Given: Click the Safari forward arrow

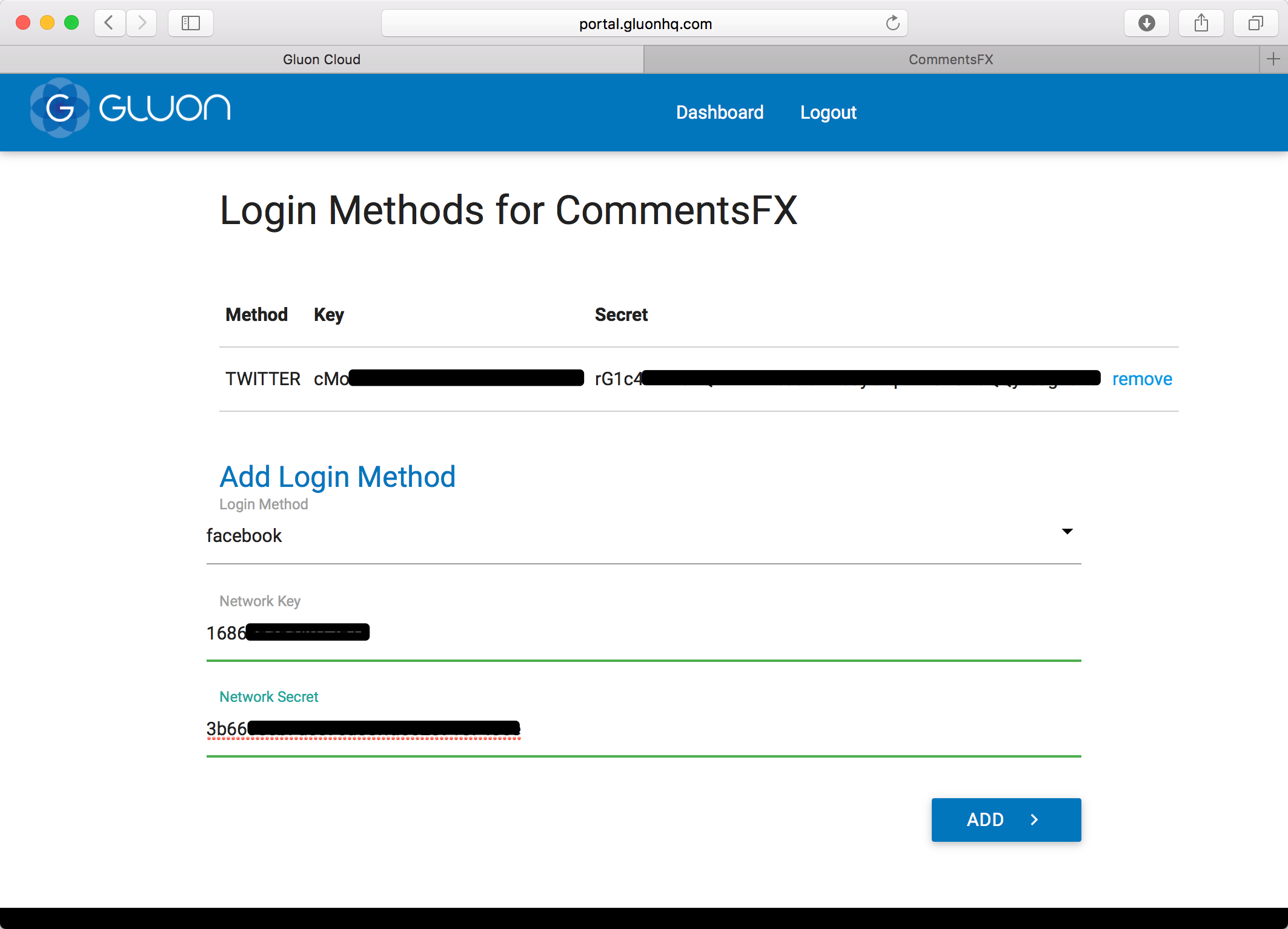Looking at the screenshot, I should [142, 23].
